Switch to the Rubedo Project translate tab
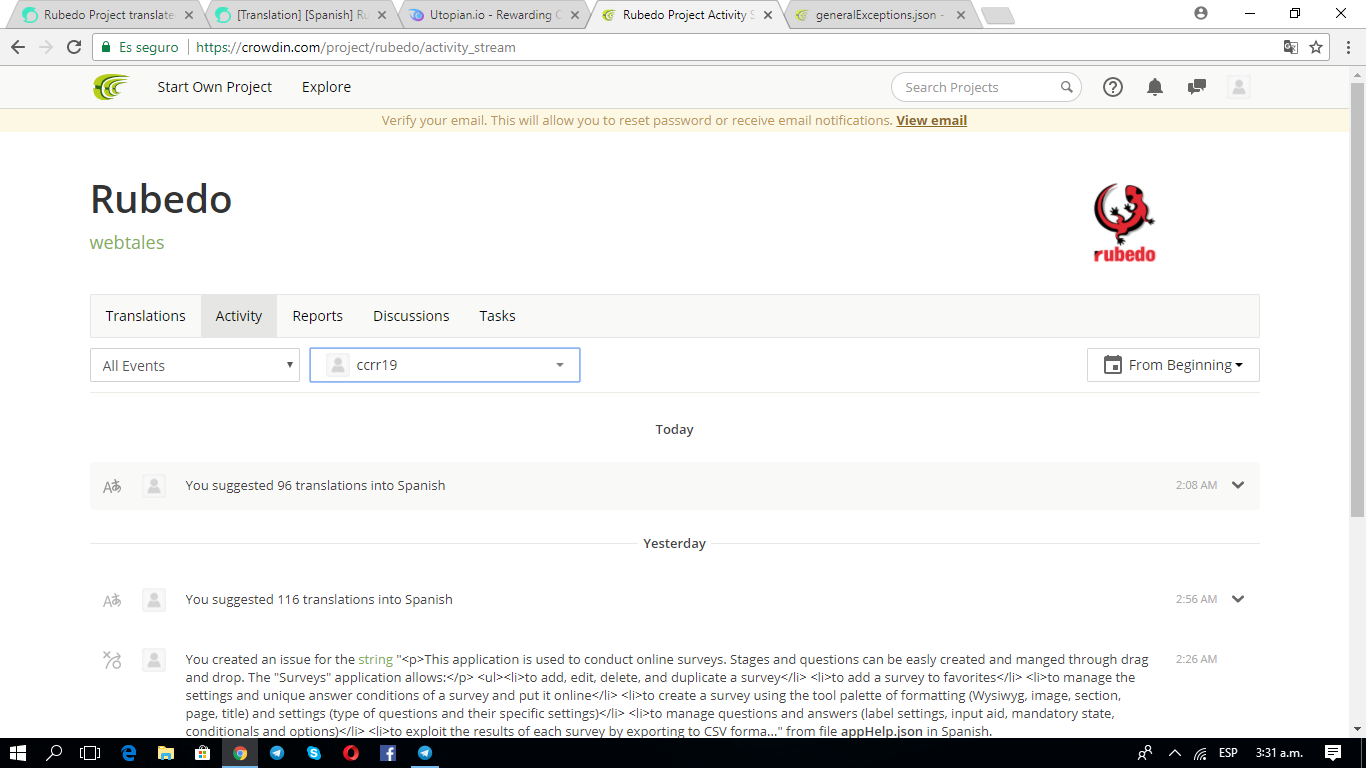 108,15
